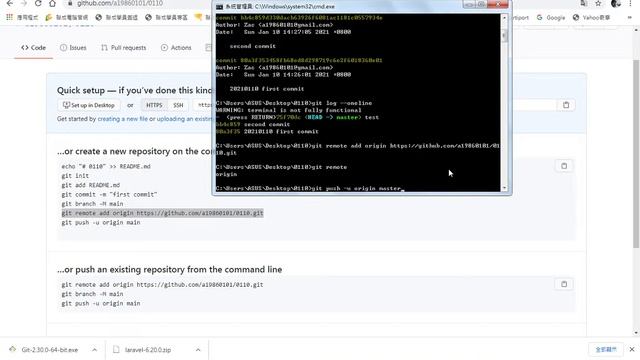Open the Chrome three-dot menu
The width and height of the screenshot is (640, 360).
click(631, 3)
